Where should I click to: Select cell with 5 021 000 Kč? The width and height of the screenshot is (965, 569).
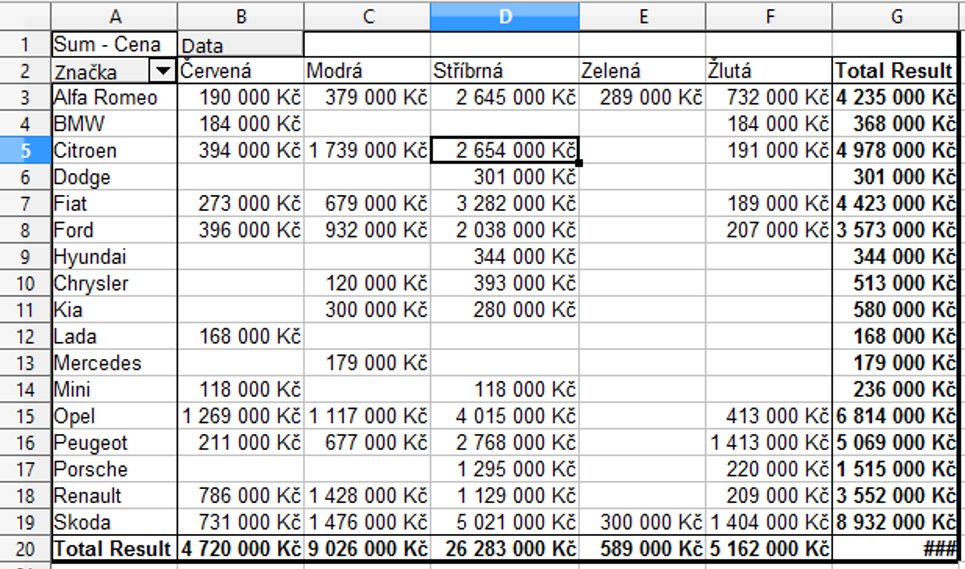tap(505, 522)
